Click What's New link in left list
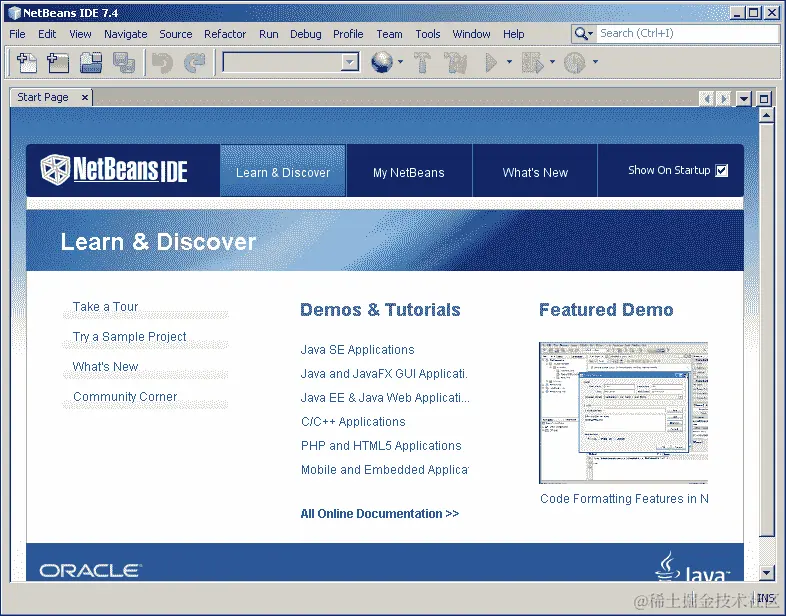This screenshot has width=786, height=616. coord(105,366)
